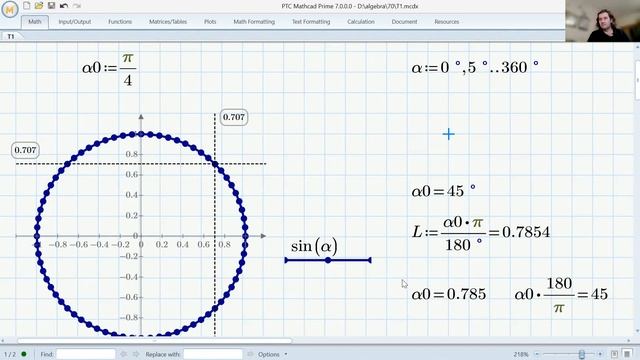
Task: Open the Text Formatting ribbon tab
Action: pyautogui.click(x=311, y=22)
